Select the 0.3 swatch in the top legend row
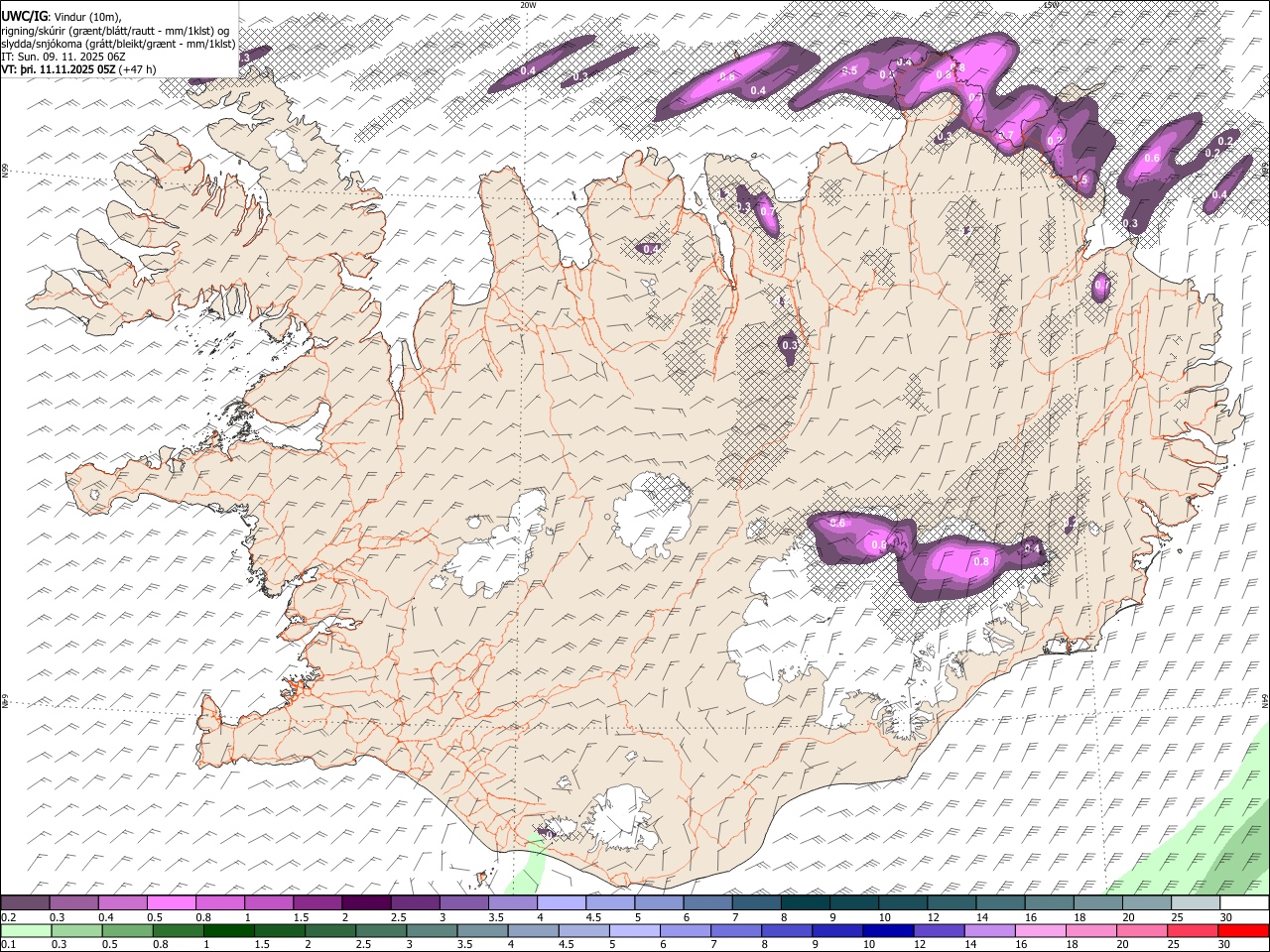Image resolution: width=1270 pixels, height=952 pixels. point(74,902)
